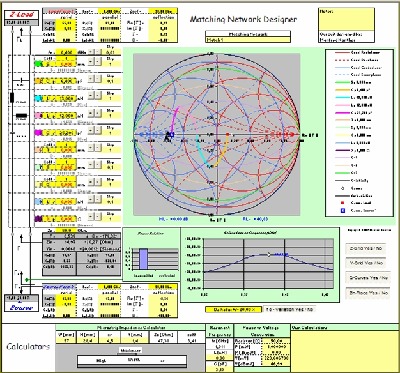Screen dimensions: 400x373
Task: Toggle the Y-Grid Yes / No button
Action: tap(365, 263)
